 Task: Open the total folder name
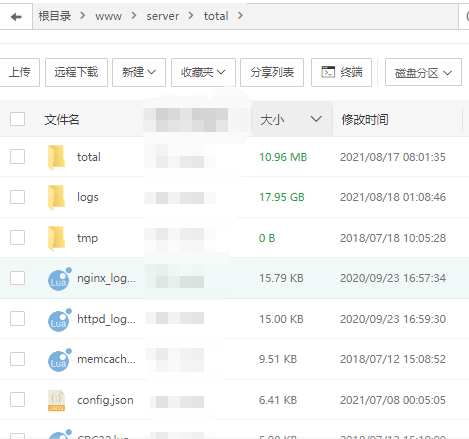[89, 157]
